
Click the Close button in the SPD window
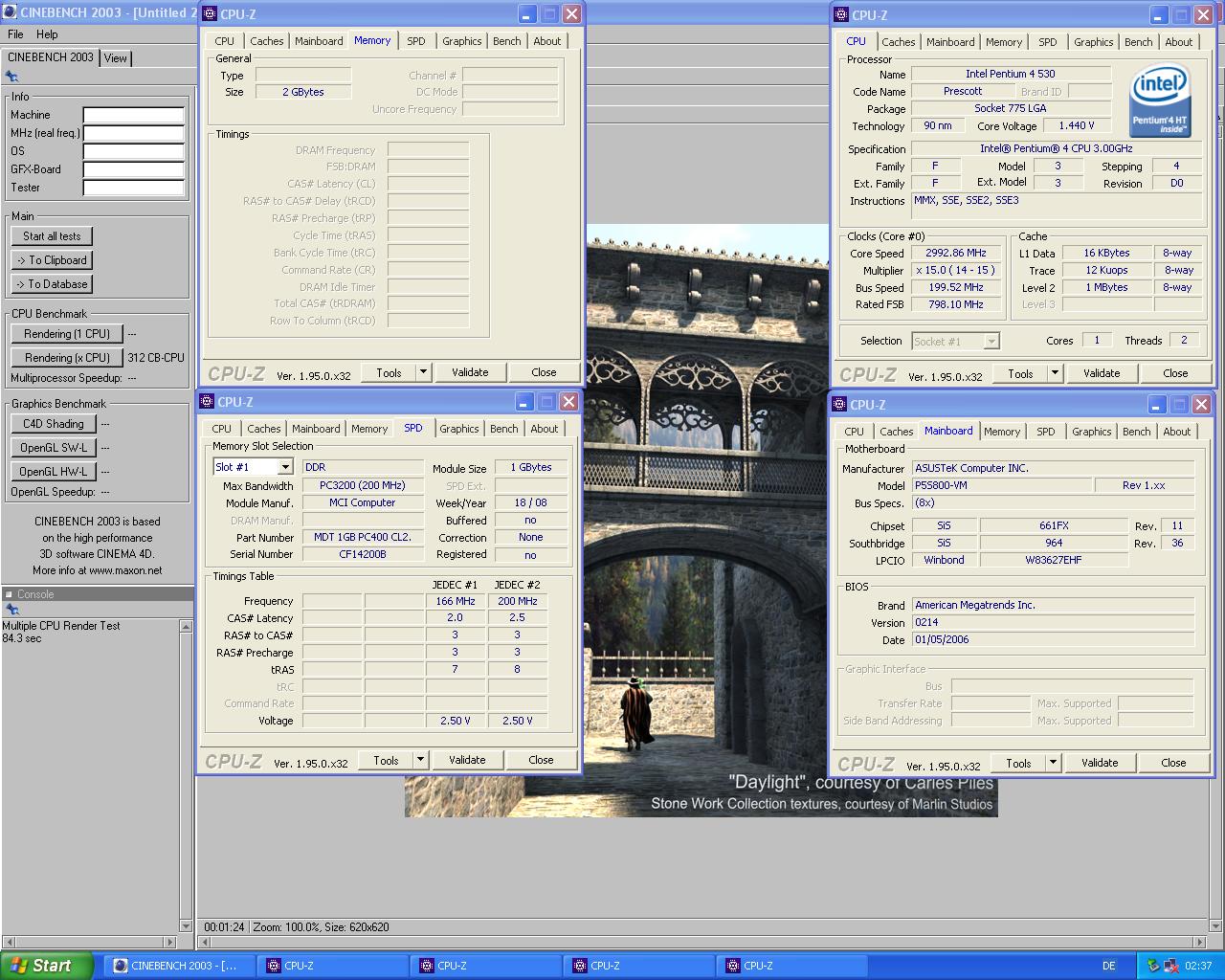pos(541,760)
